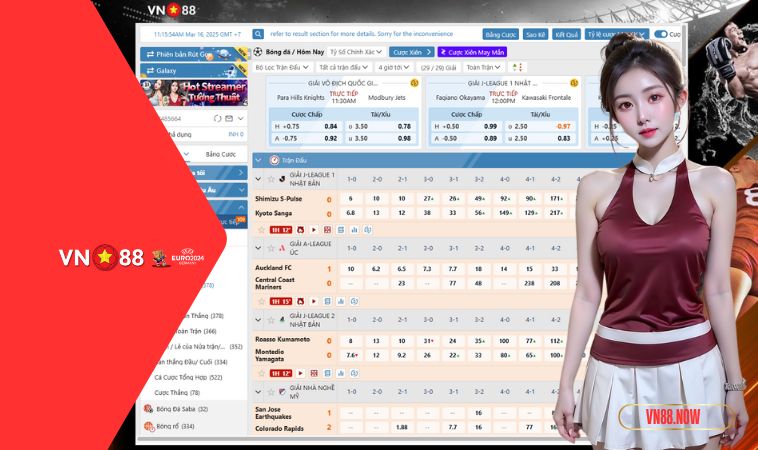
Task: Open the statistics bar-chart icon under Kyoto Sanga
Action: [354, 230]
